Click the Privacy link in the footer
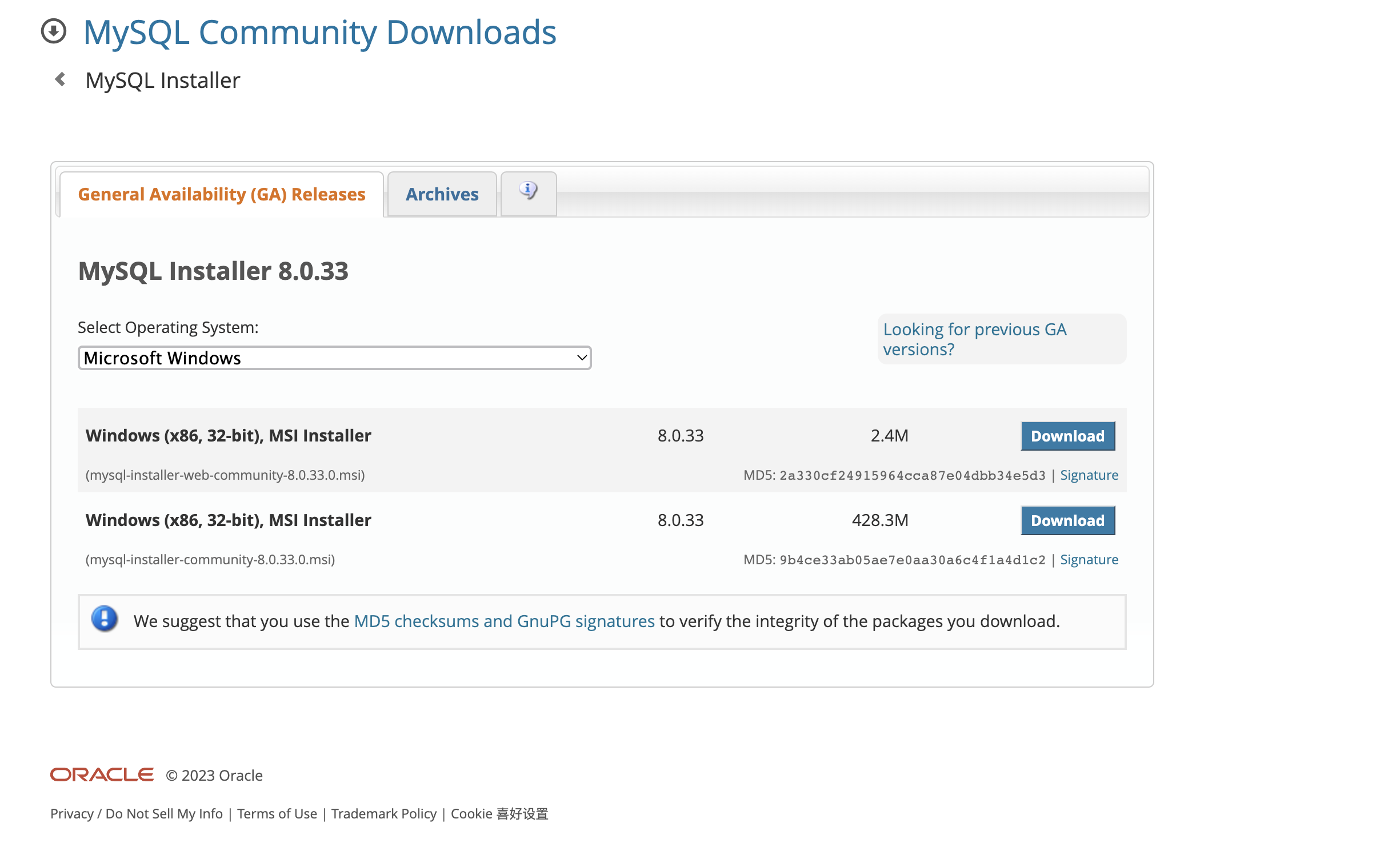 pyautogui.click(x=71, y=813)
